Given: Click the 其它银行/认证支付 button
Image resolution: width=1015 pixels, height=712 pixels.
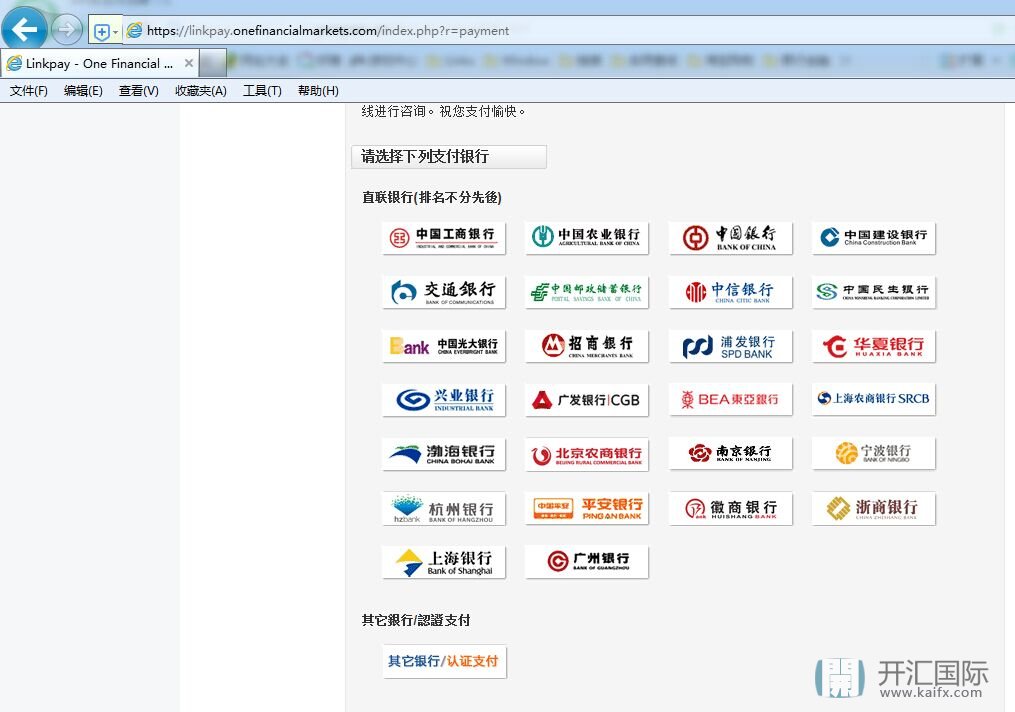Looking at the screenshot, I should (x=443, y=662).
